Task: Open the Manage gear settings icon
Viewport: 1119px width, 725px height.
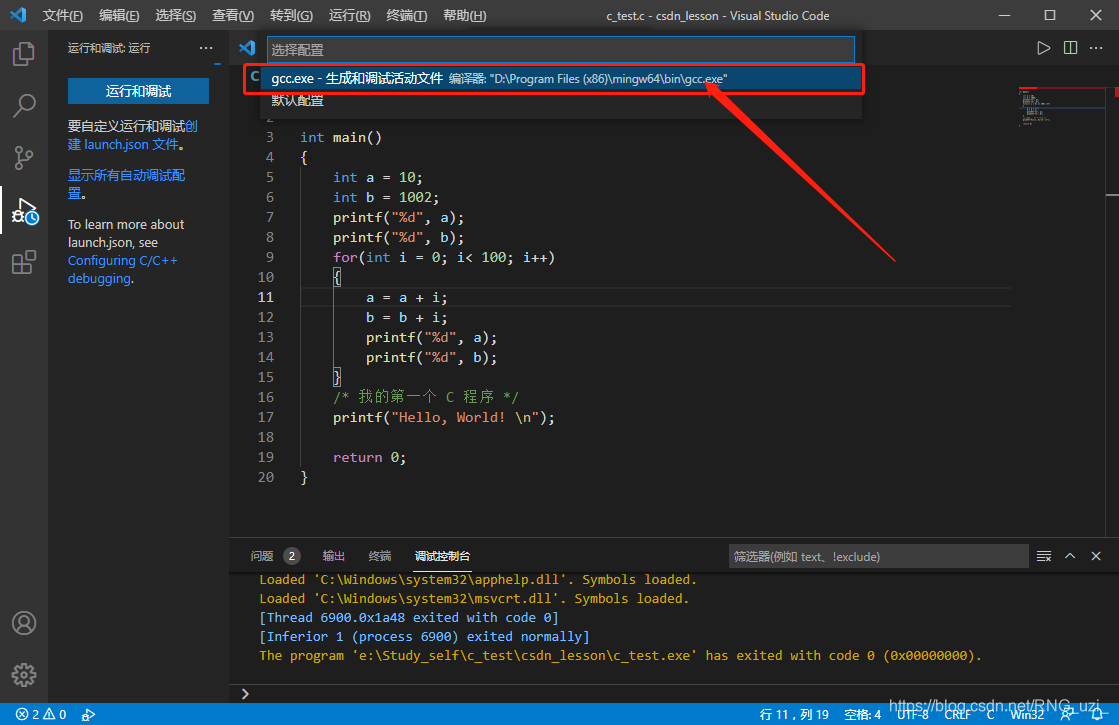Action: click(24, 674)
